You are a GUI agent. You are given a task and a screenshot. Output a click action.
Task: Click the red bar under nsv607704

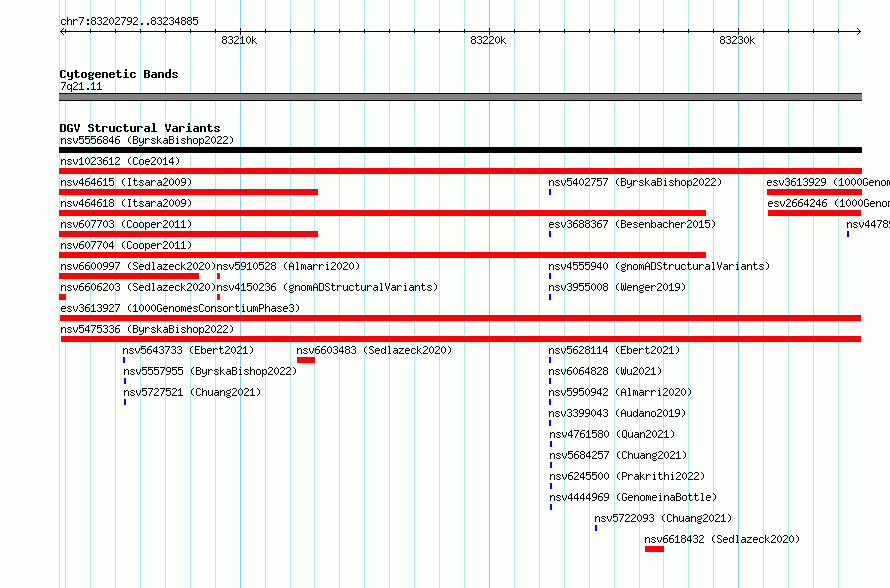point(383,255)
